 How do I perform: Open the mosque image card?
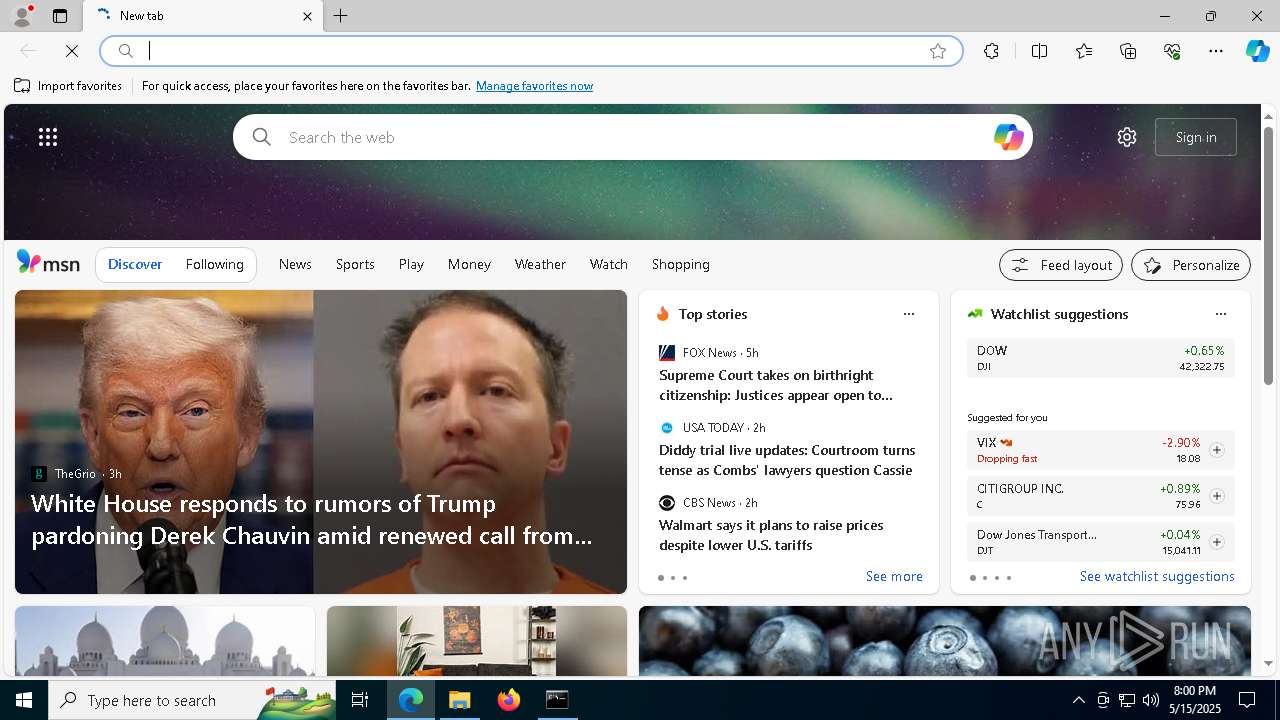point(165,641)
